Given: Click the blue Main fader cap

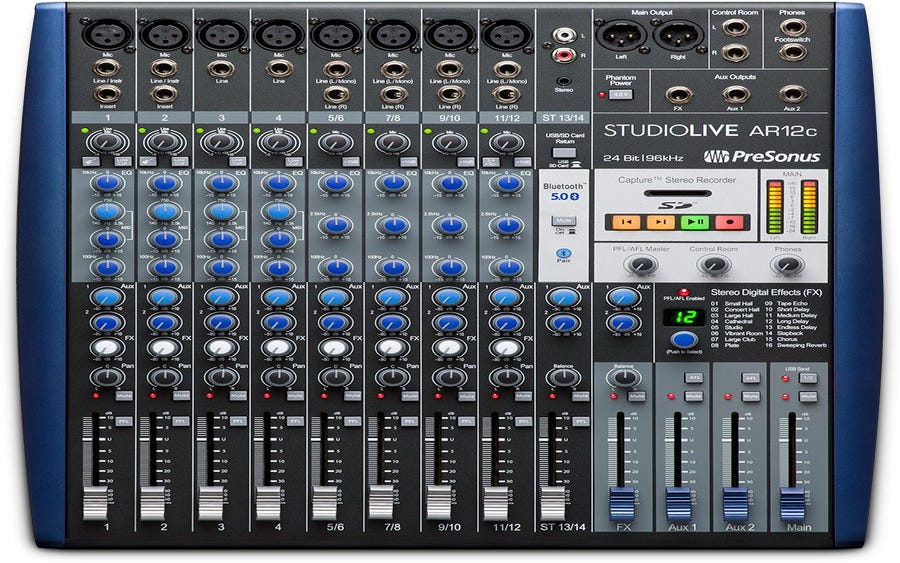Looking at the screenshot, I should coord(792,504).
